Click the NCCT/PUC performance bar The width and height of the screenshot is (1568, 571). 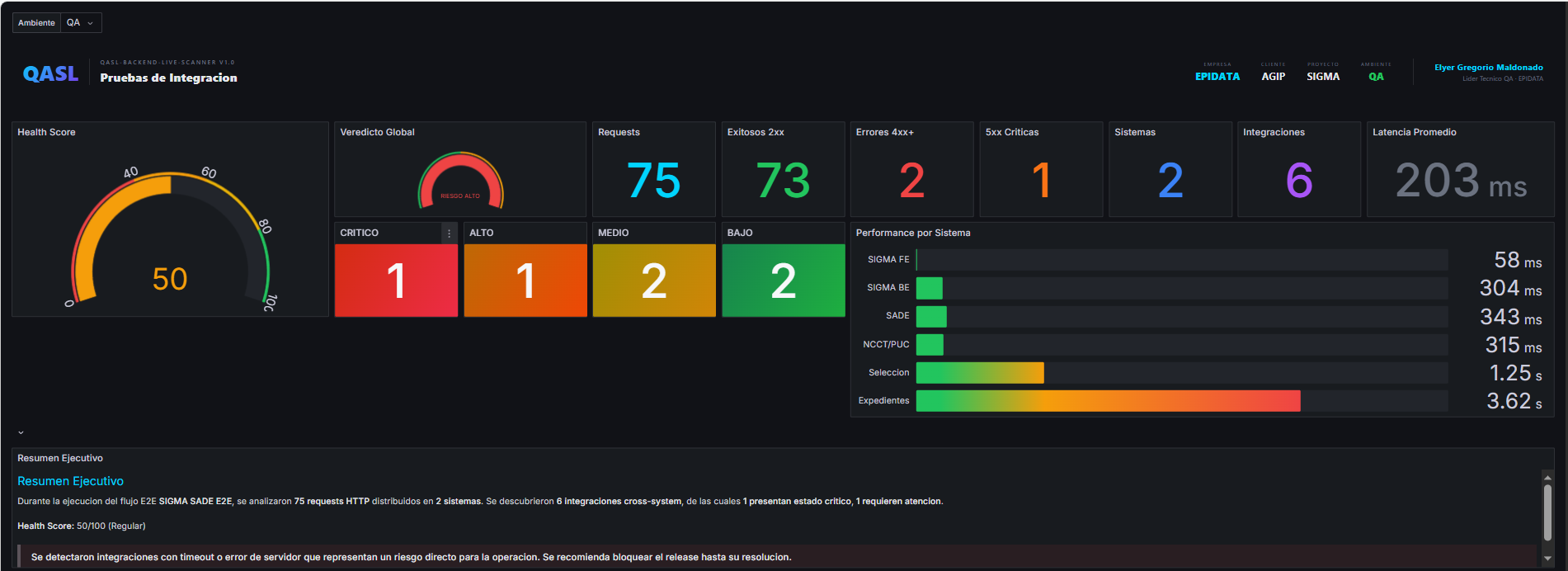[x=930, y=344]
